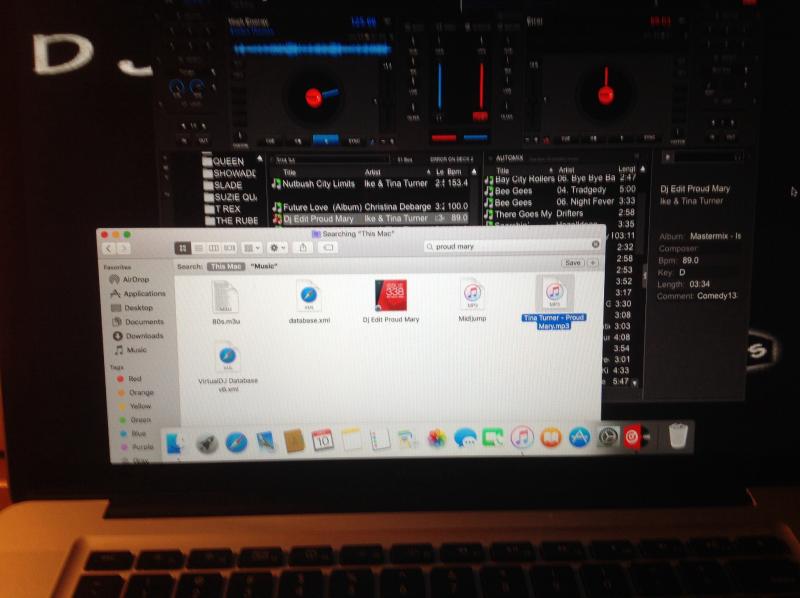This screenshot has height=598, width=800.
Task: Open SLADE folder in VirtualDJ browser
Action: (x=223, y=185)
